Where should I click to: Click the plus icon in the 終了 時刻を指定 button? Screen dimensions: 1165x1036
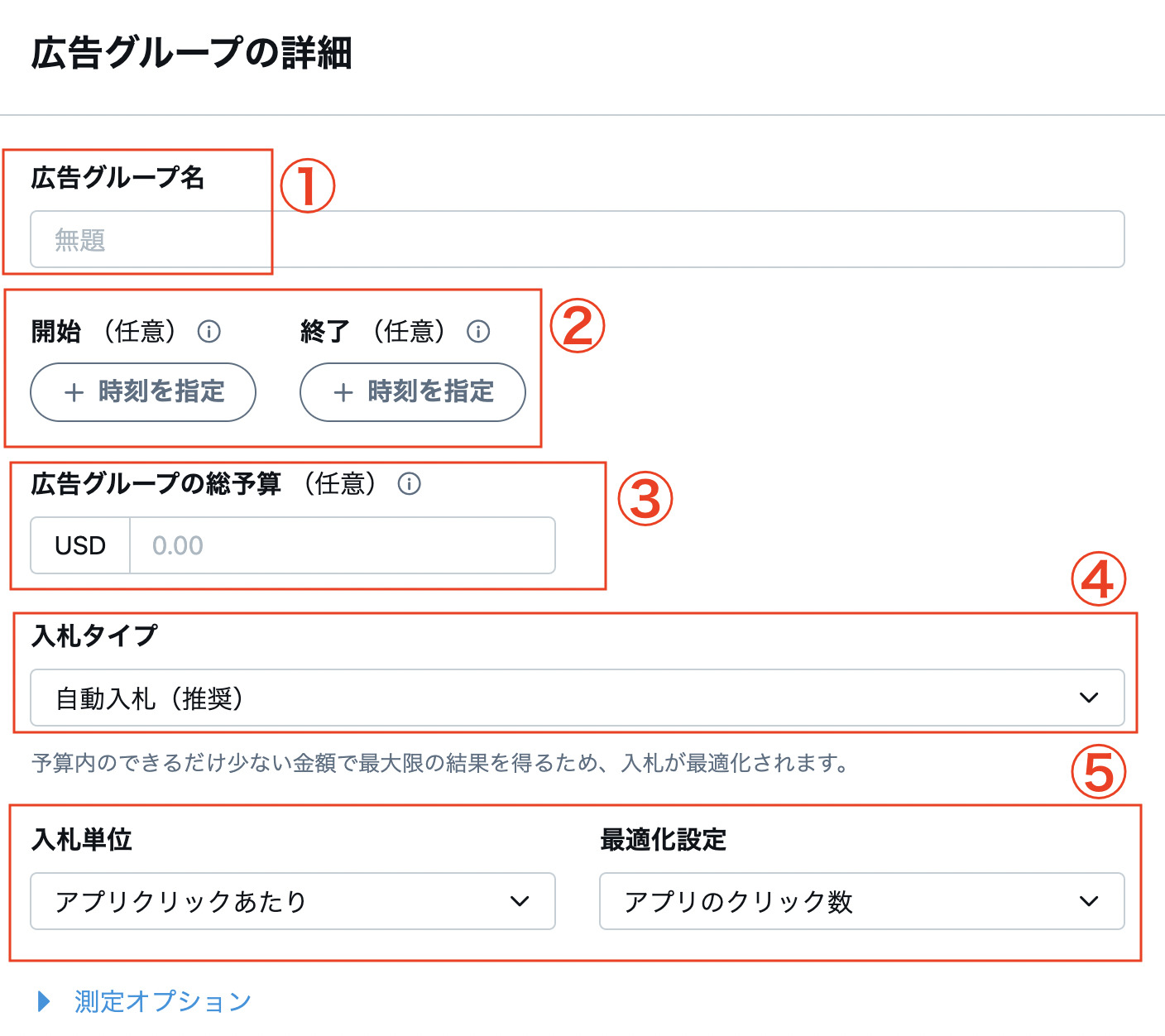tap(343, 392)
